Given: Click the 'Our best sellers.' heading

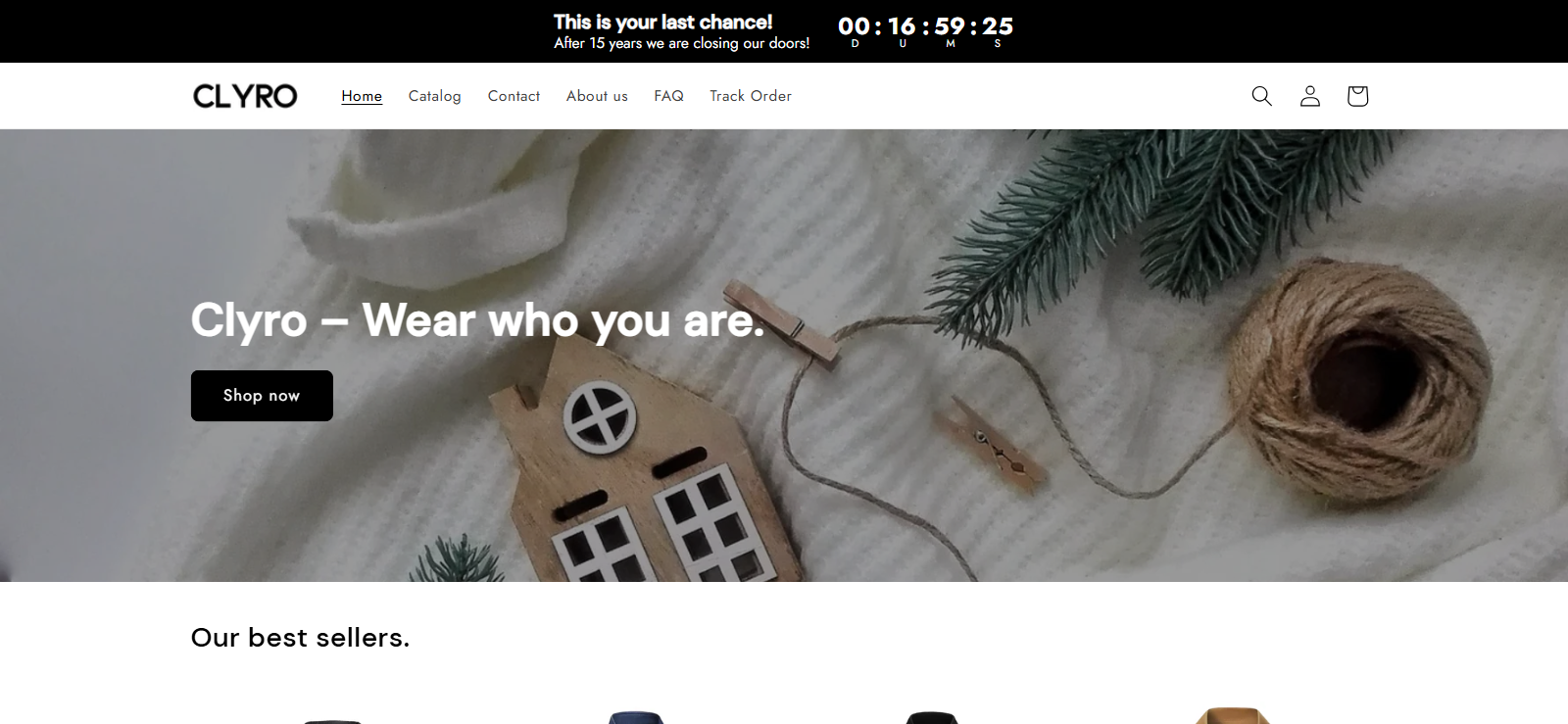Looking at the screenshot, I should click(300, 638).
